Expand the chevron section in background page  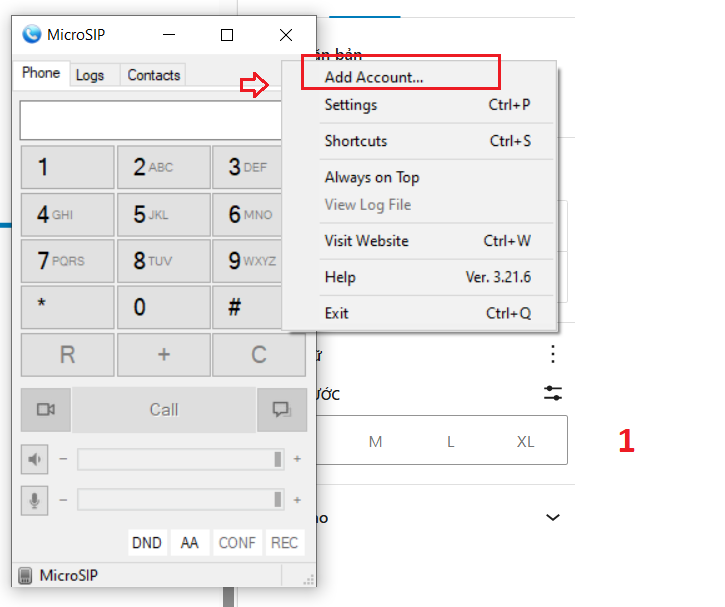coord(553,517)
